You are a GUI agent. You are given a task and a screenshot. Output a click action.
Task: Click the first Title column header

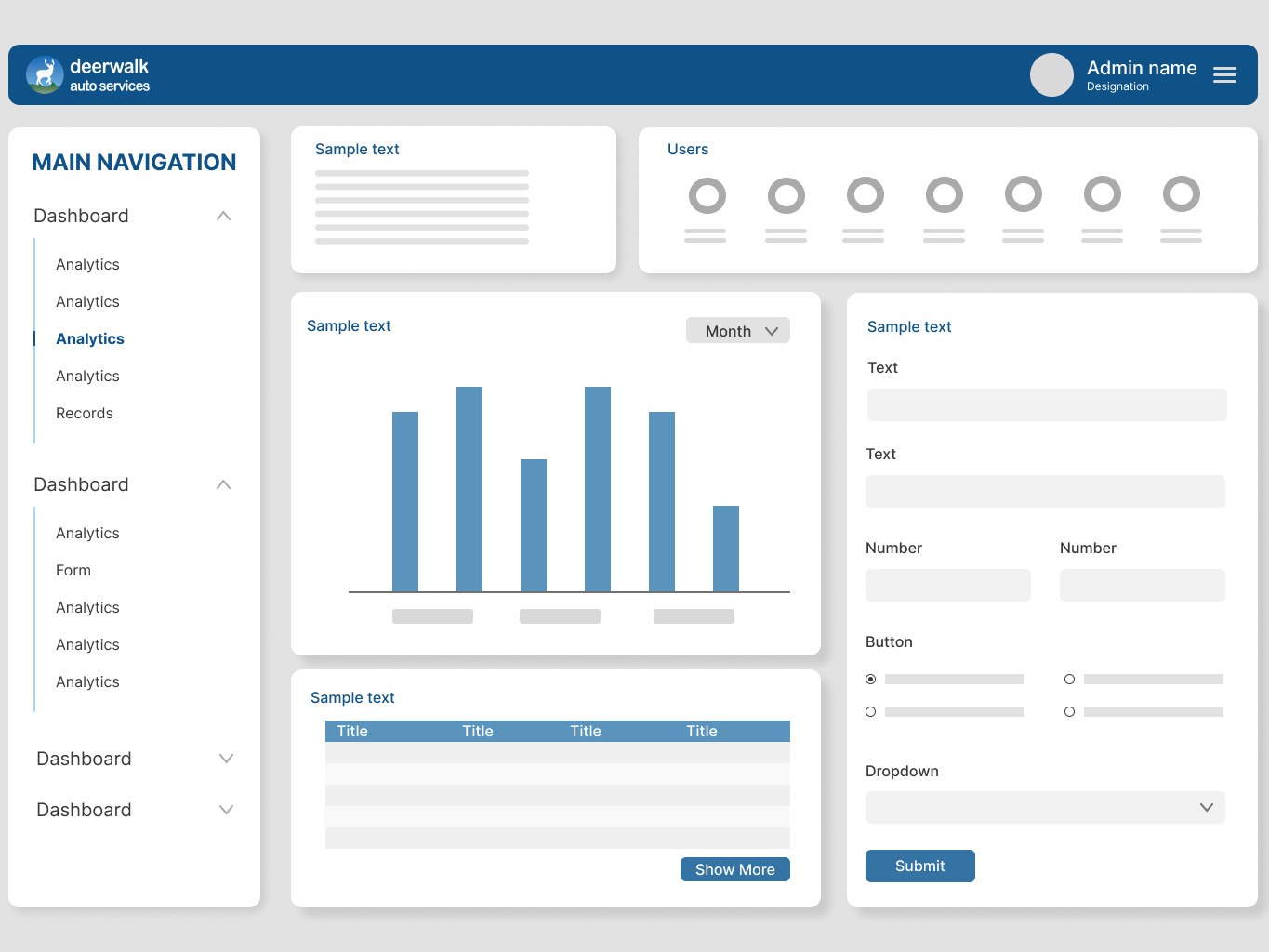[352, 731]
